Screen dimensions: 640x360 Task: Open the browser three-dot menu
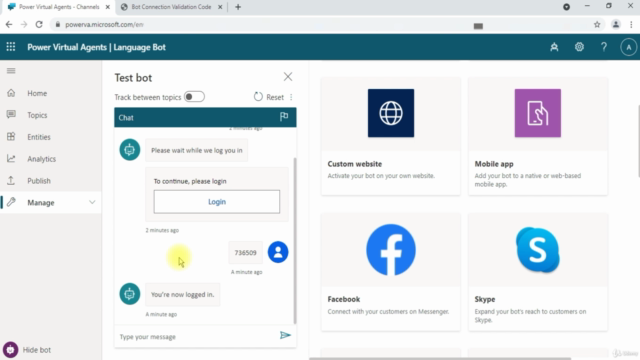[x=631, y=24]
